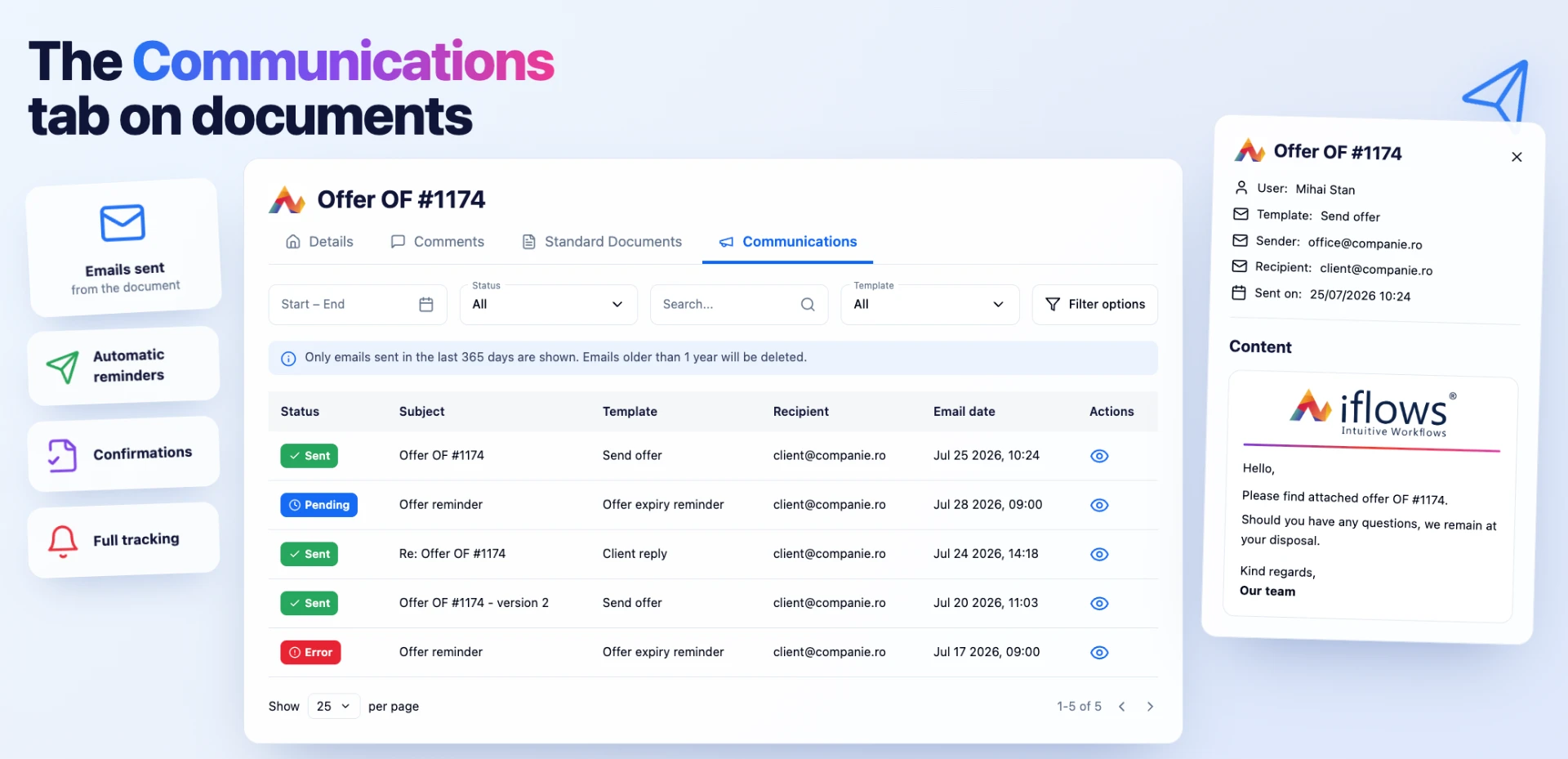Expand the Template dropdown
This screenshot has width=1568, height=759.
(930, 304)
